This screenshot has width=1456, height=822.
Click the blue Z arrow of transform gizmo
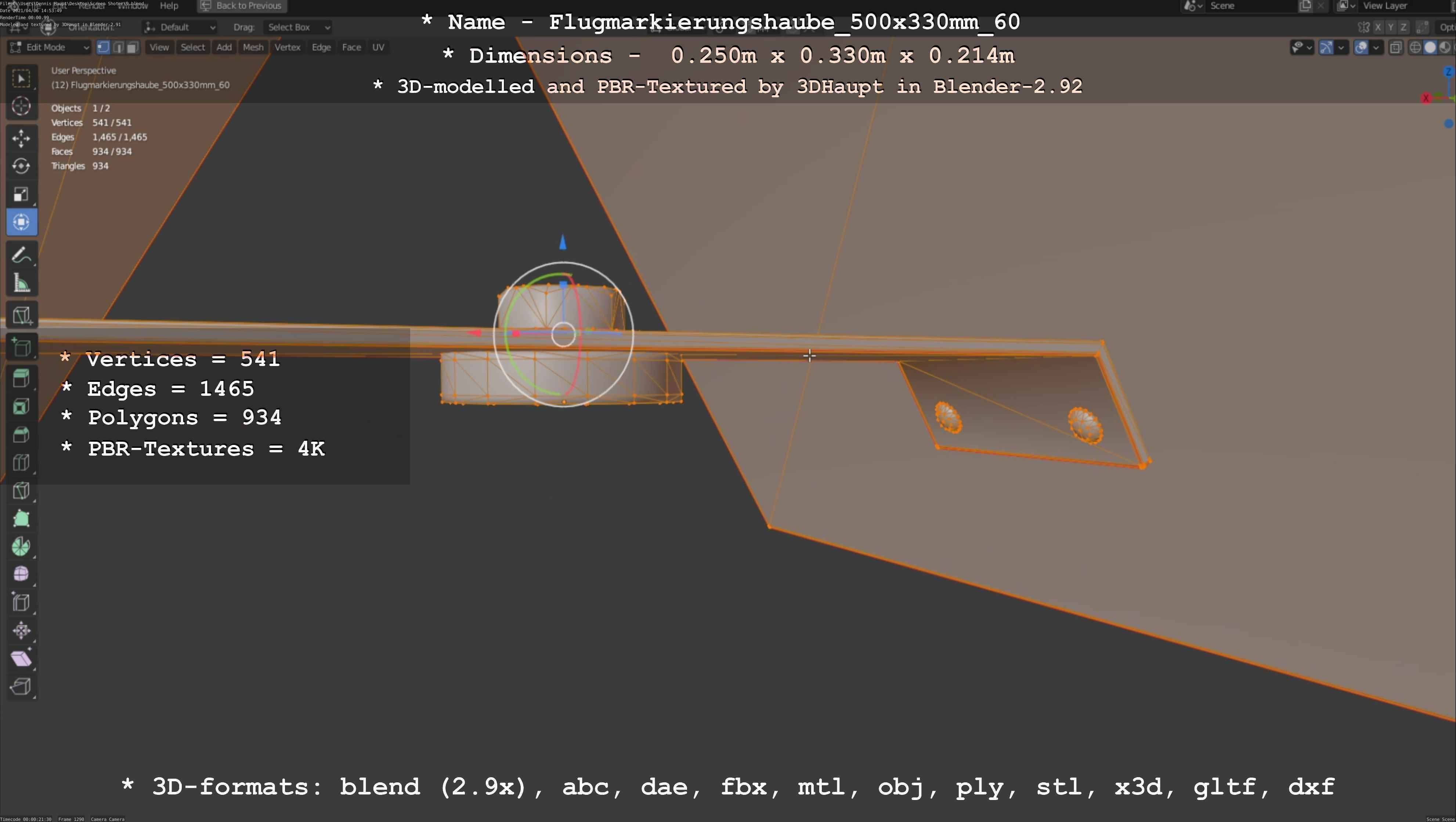563,242
